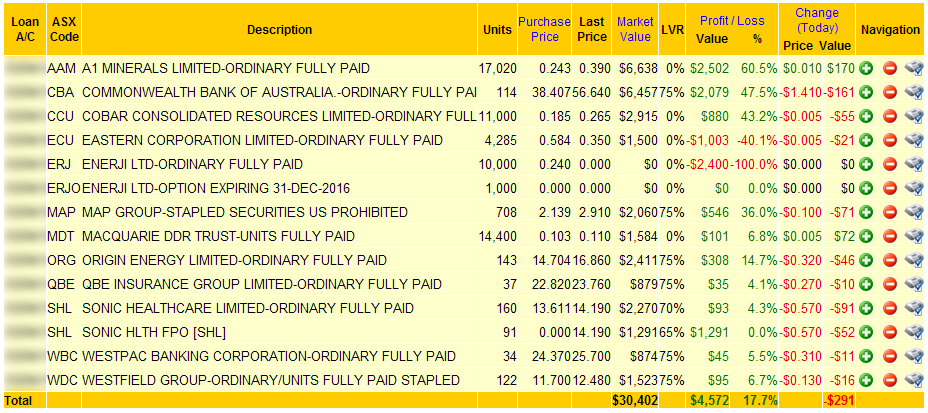Click the ASX Code column header

tap(65, 30)
